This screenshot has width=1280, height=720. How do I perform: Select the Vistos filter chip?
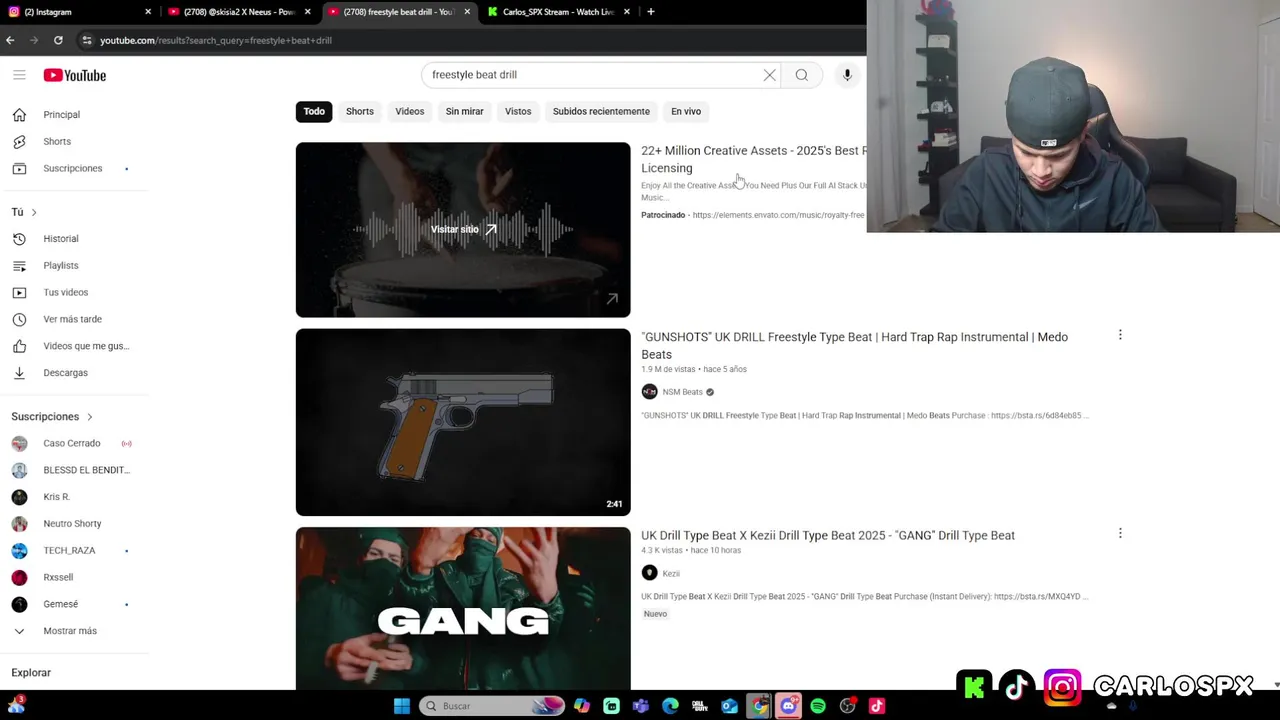tap(518, 111)
